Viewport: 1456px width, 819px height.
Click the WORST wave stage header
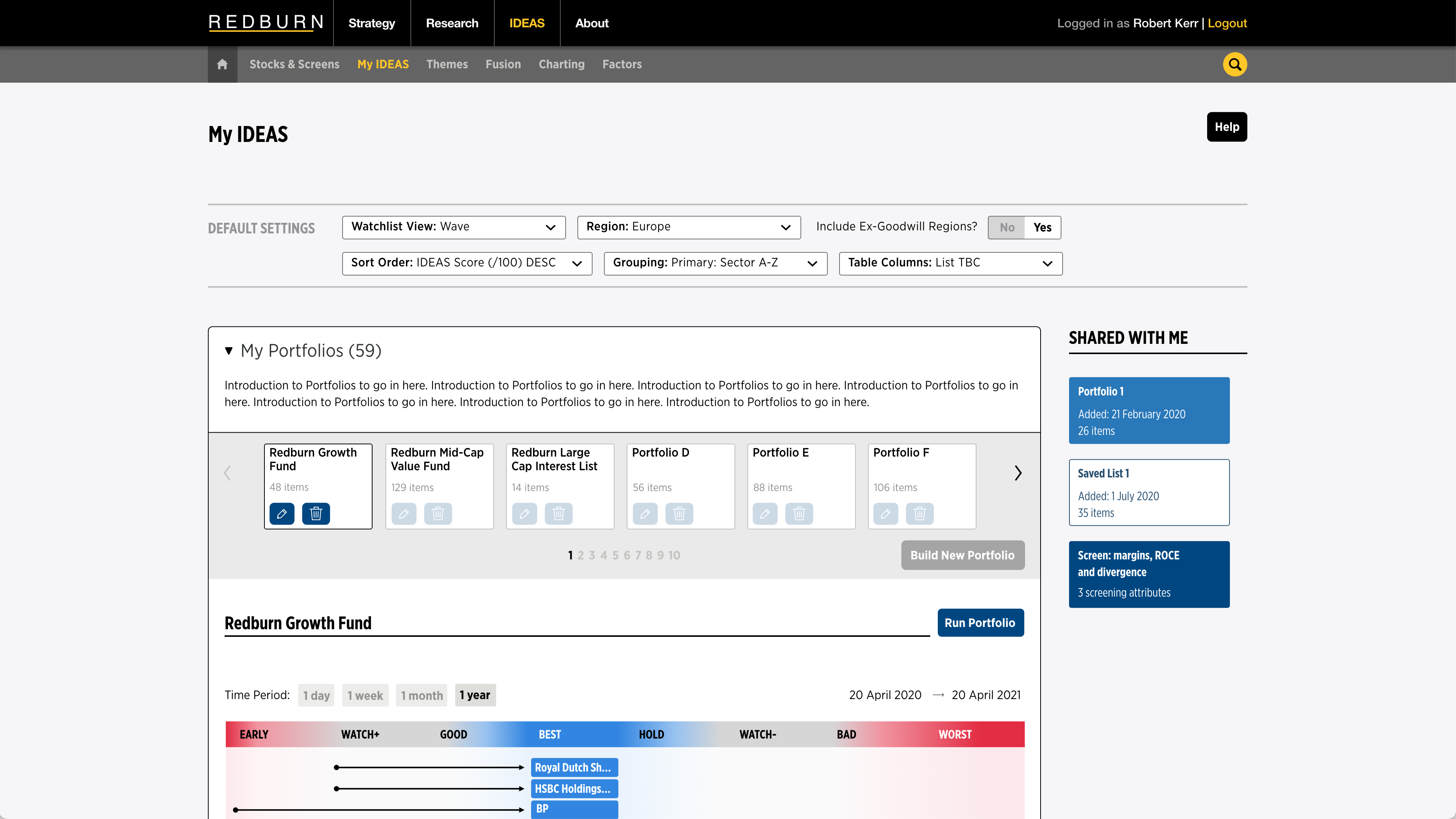tap(954, 735)
